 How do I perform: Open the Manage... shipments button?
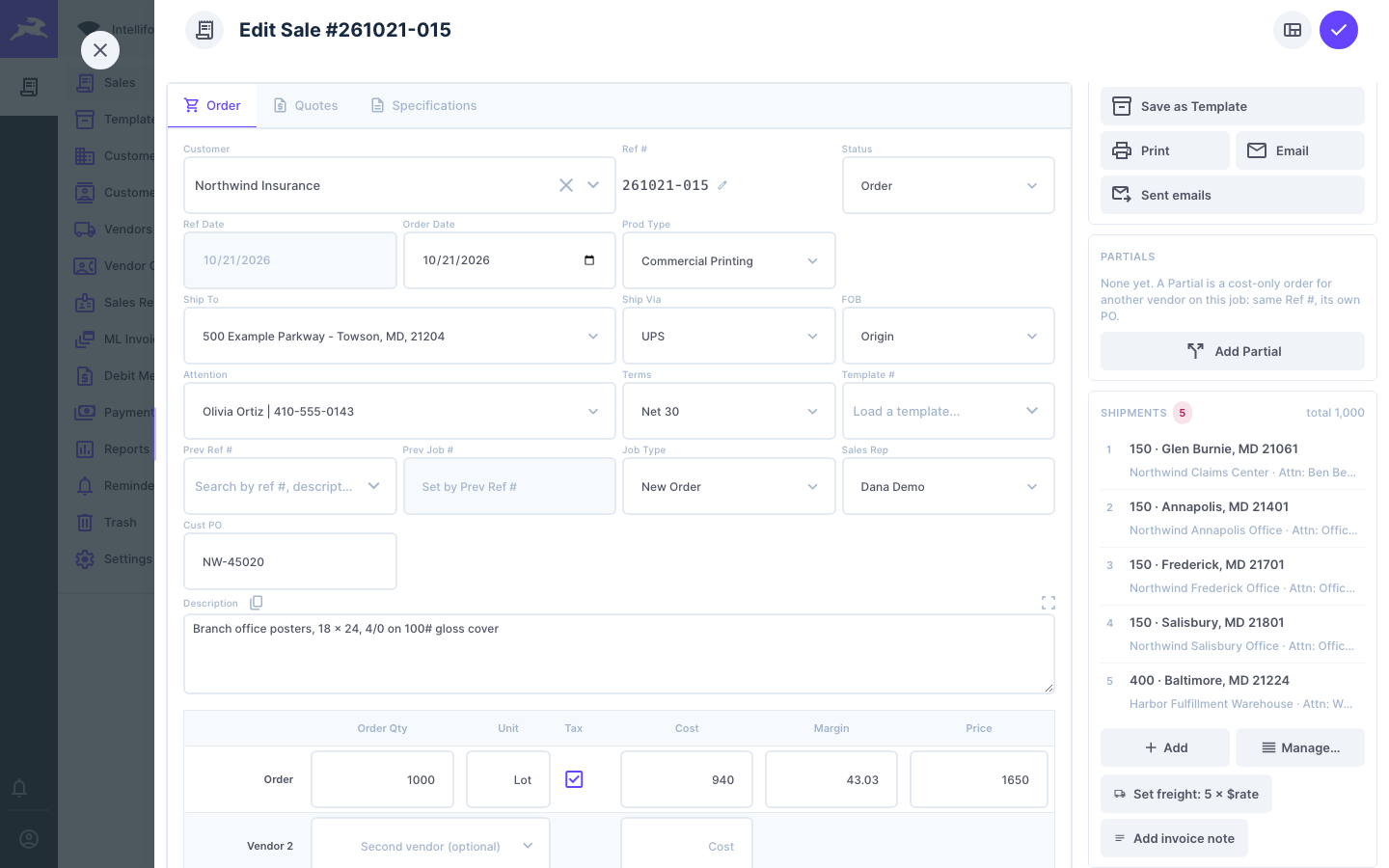[x=1300, y=747]
